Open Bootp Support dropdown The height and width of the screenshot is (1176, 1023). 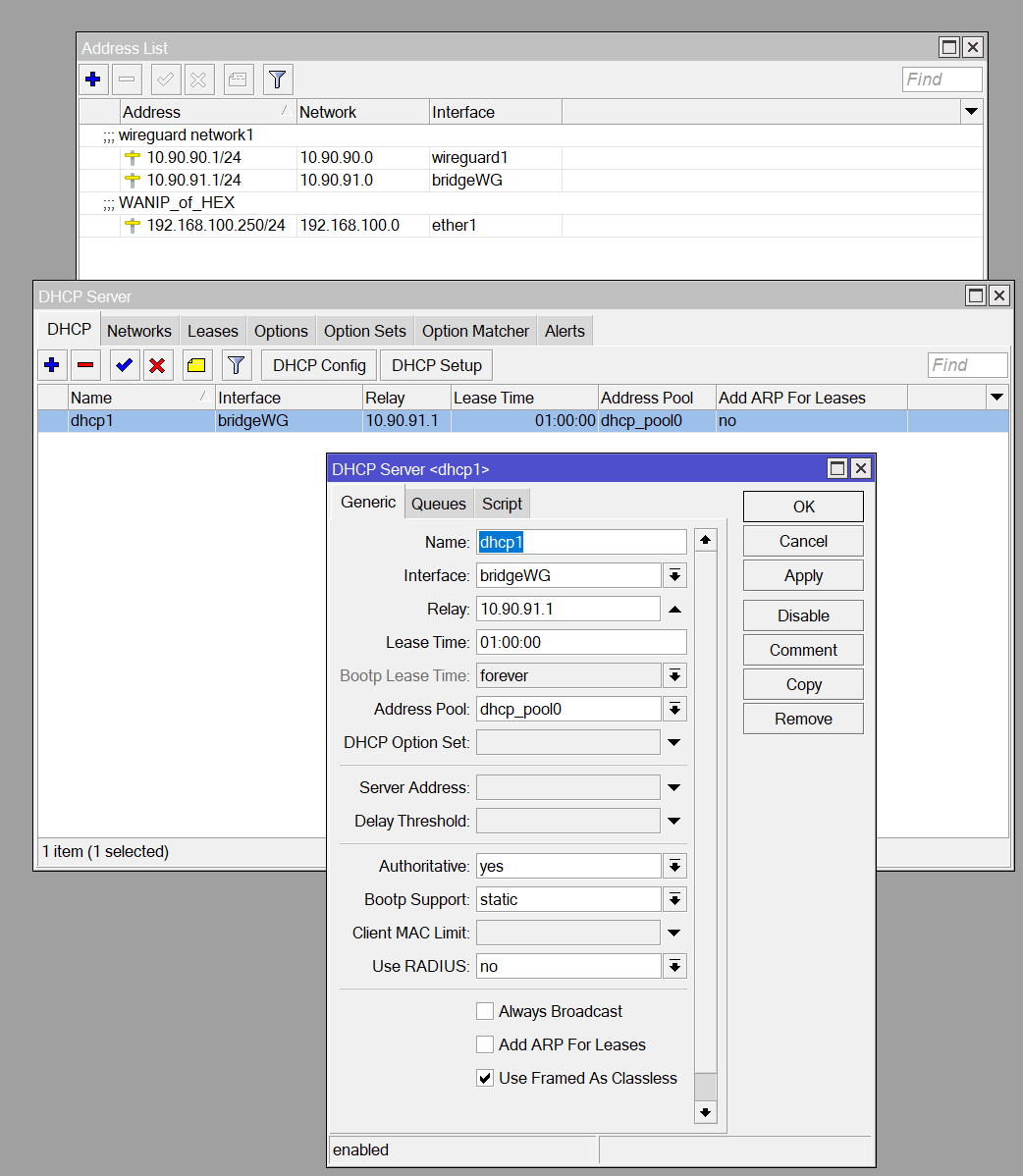675,899
